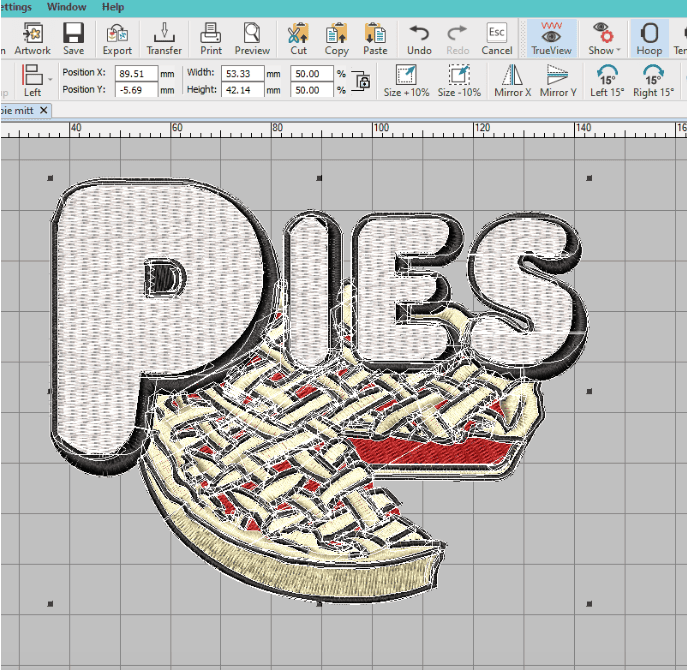Toggle the proportional scaling lock
This screenshot has height=670, width=687.
(x=364, y=81)
